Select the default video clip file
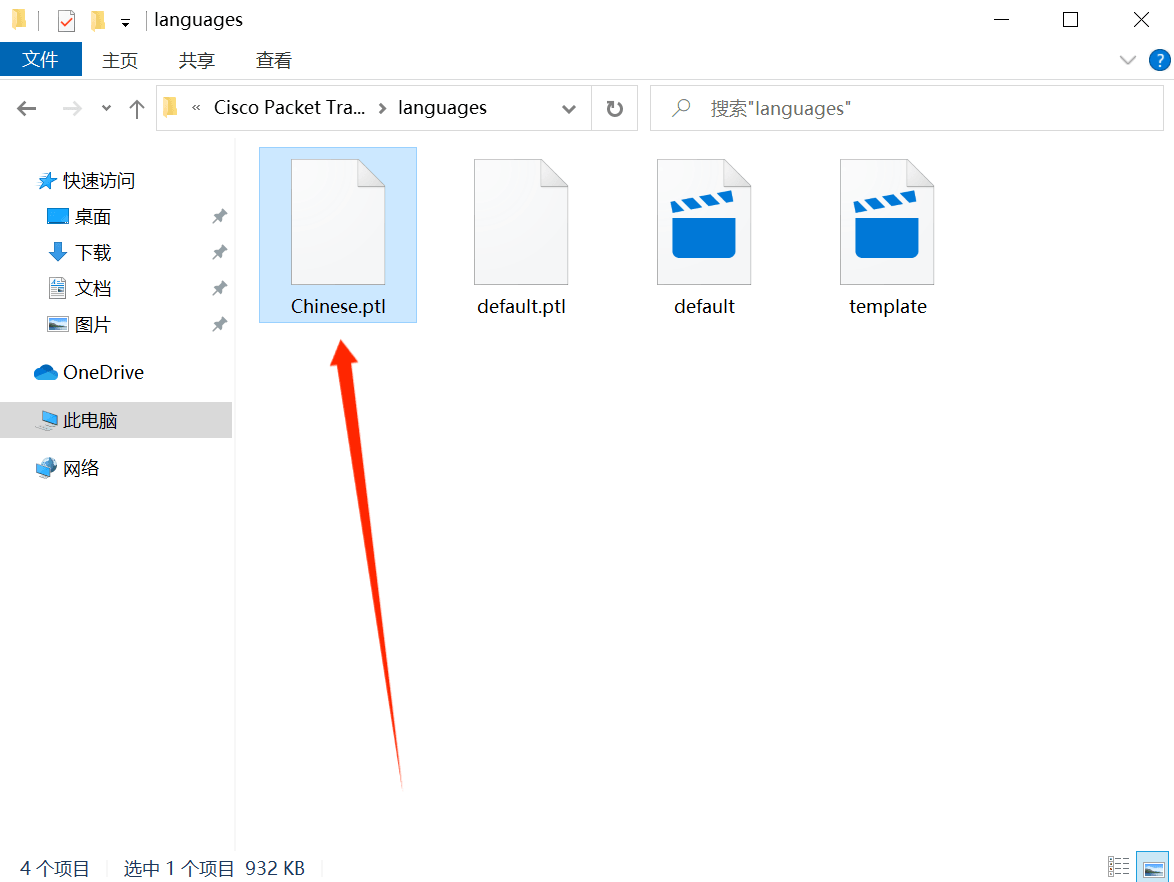Screen dimensions: 1174x882 coord(704,235)
